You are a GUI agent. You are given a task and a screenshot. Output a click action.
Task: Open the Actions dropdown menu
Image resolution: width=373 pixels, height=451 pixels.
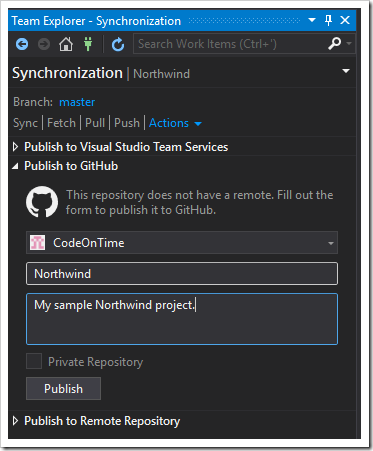[175, 123]
